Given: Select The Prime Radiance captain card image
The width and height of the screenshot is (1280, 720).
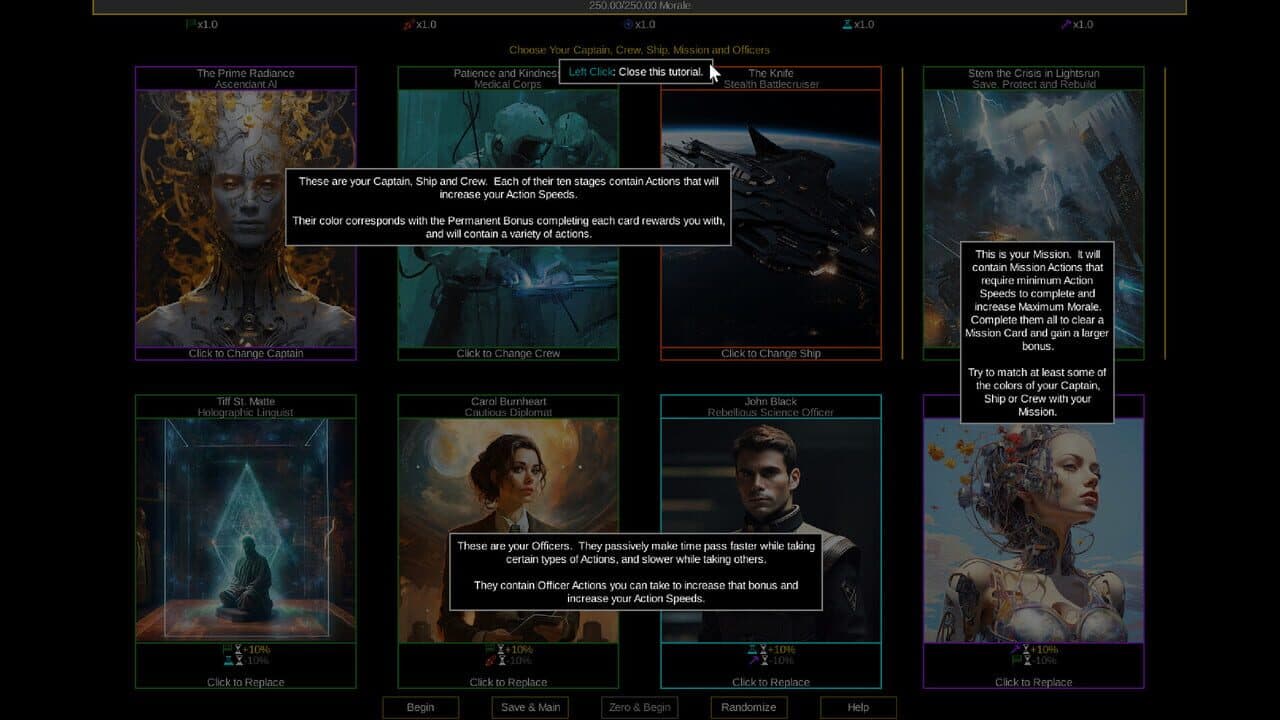Looking at the screenshot, I should 246,219.
